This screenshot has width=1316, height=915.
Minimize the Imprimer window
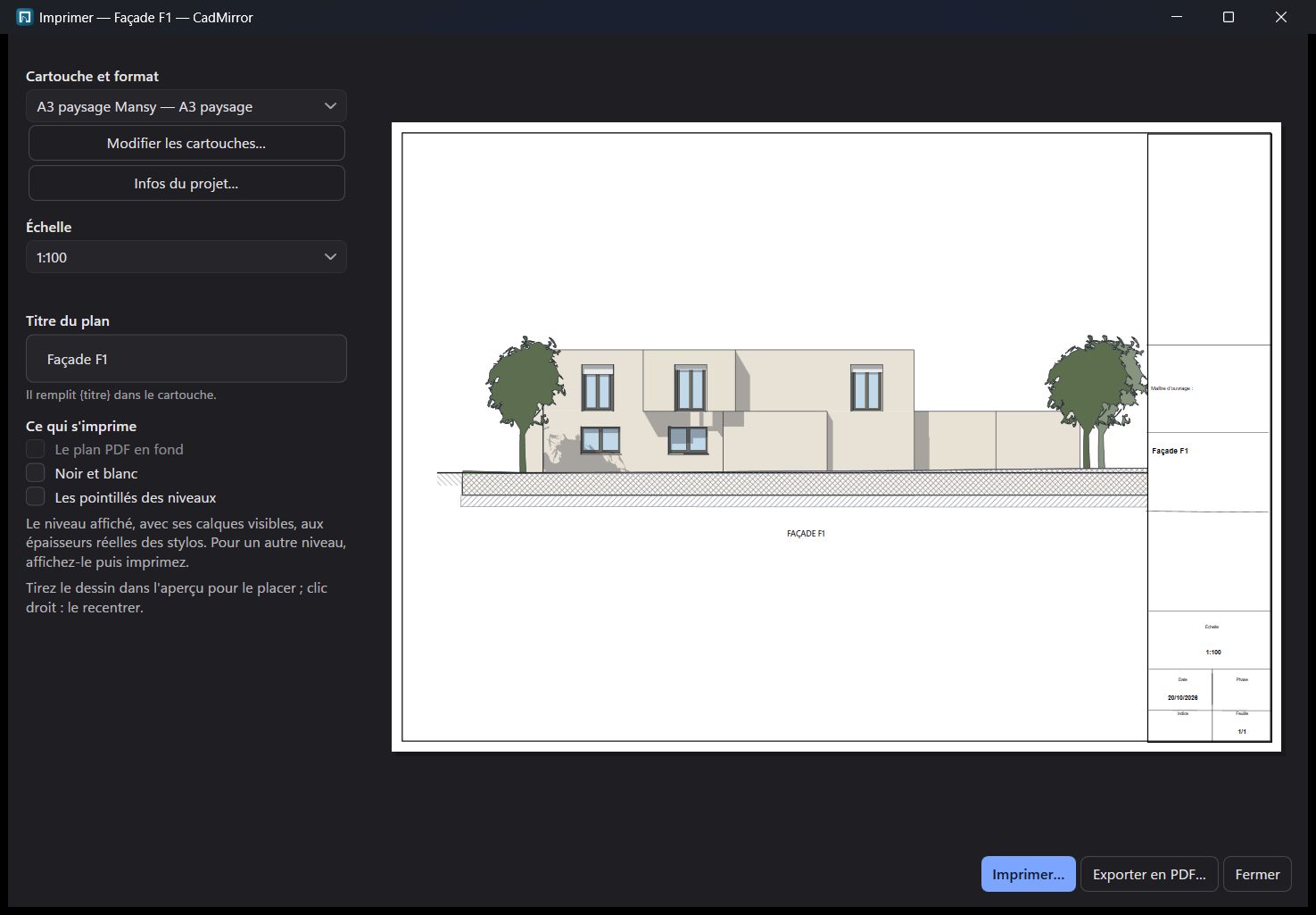click(1177, 17)
